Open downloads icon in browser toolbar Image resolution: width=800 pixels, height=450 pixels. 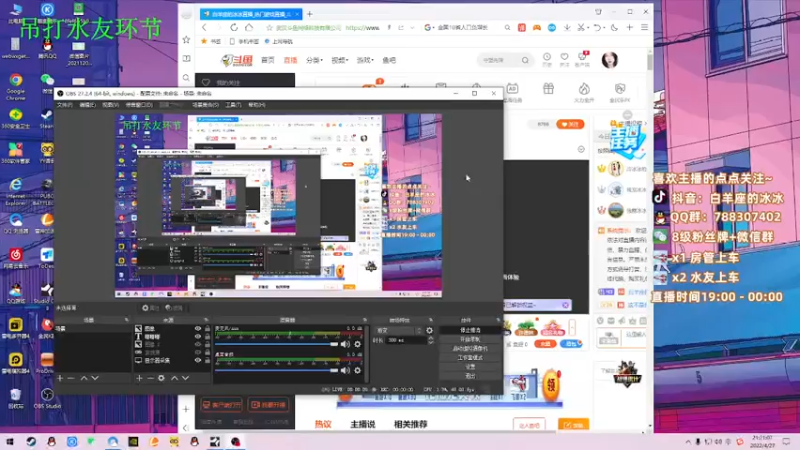coord(567,28)
